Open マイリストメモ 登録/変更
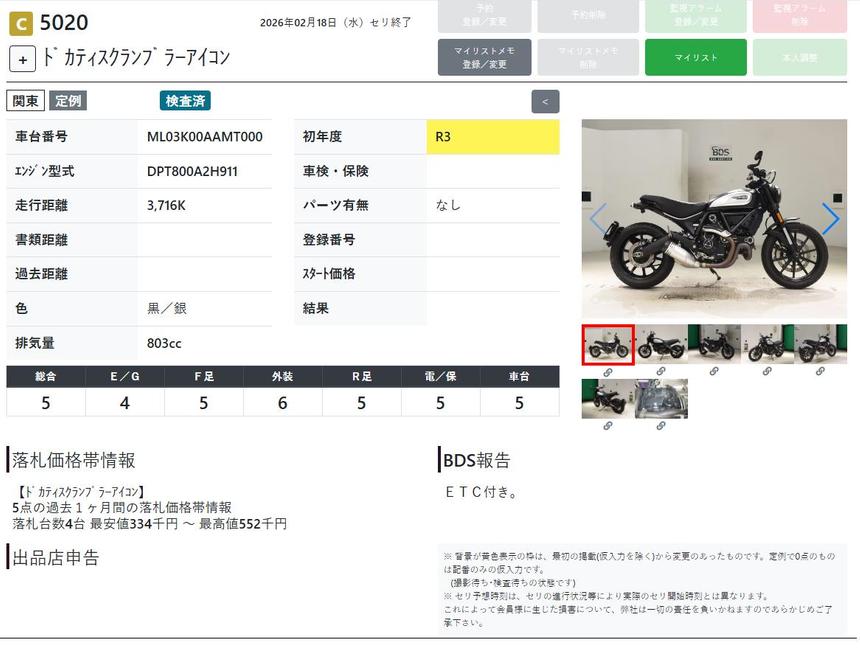Image resolution: width=860 pixels, height=667 pixels. click(485, 57)
